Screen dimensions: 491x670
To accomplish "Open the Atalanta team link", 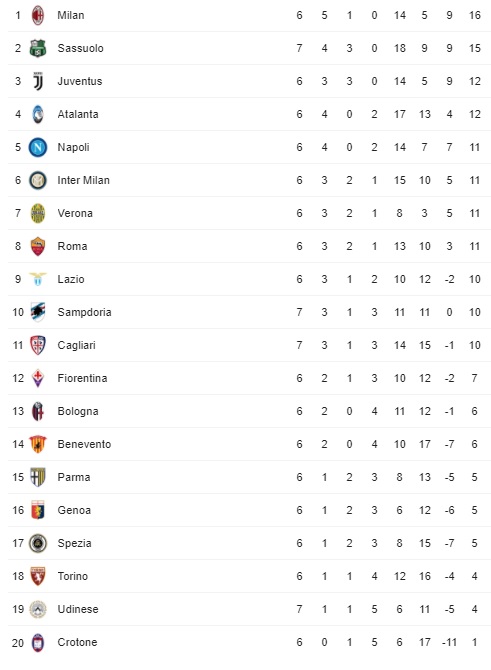I will coord(78,115).
